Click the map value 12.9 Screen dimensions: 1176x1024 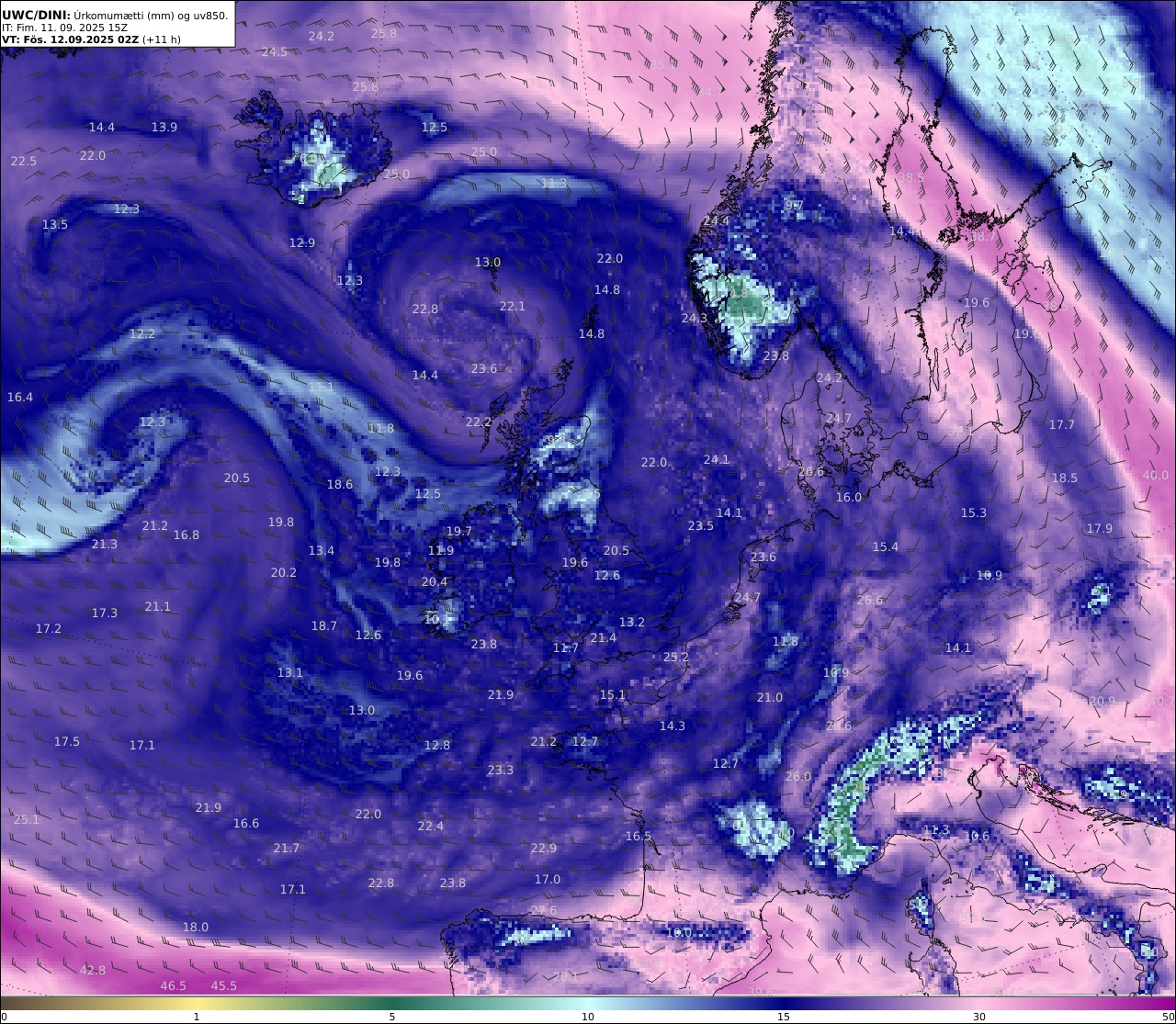301,243
